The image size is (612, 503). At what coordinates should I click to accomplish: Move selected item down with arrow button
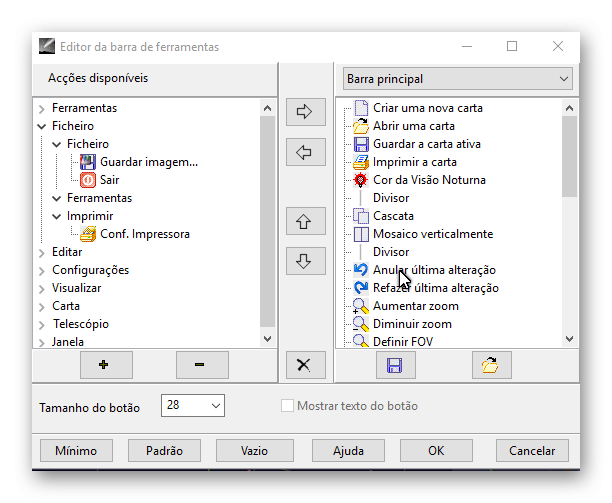pyautogui.click(x=306, y=261)
